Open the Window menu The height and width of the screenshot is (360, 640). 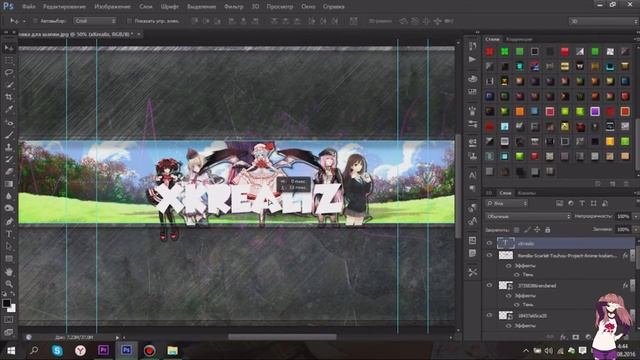[308, 7]
